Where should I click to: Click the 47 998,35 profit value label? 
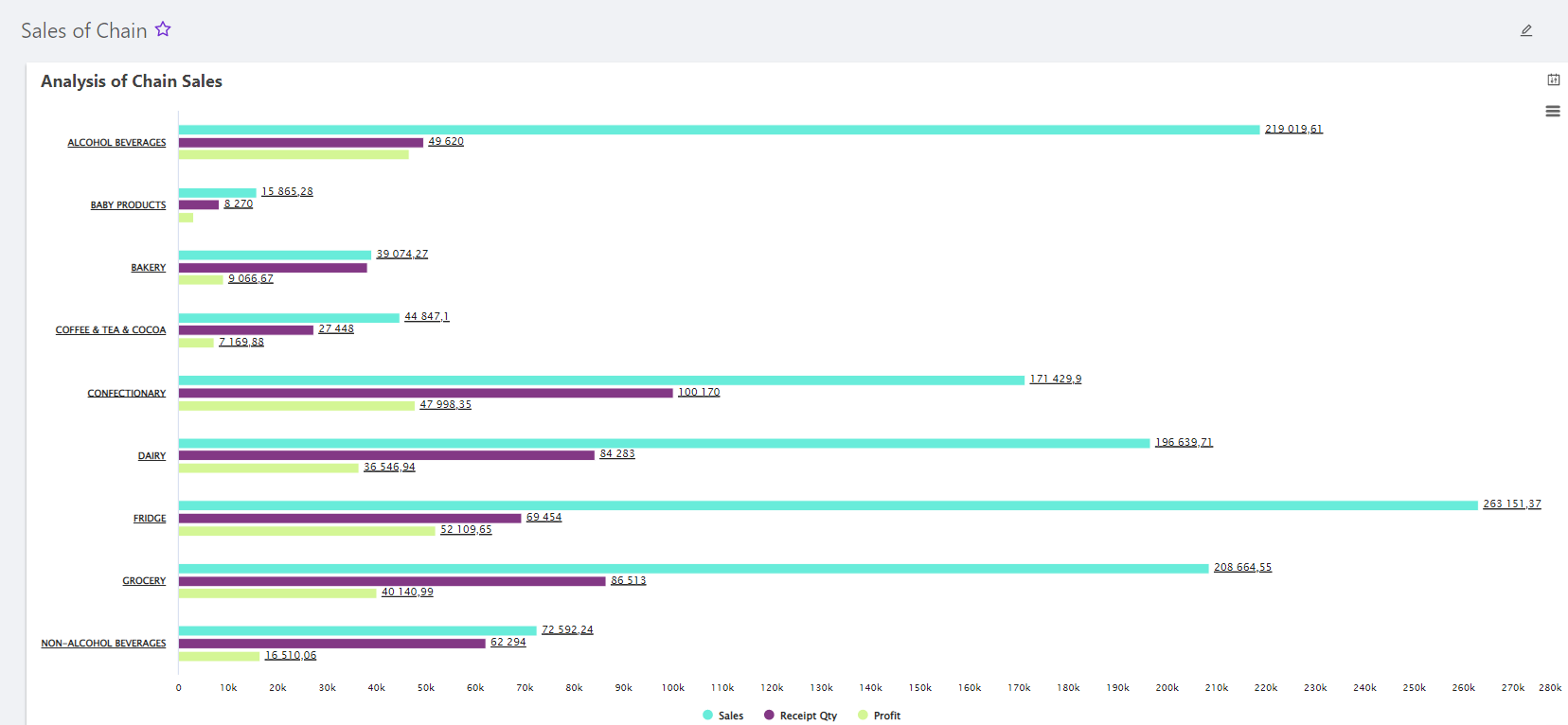pos(445,404)
